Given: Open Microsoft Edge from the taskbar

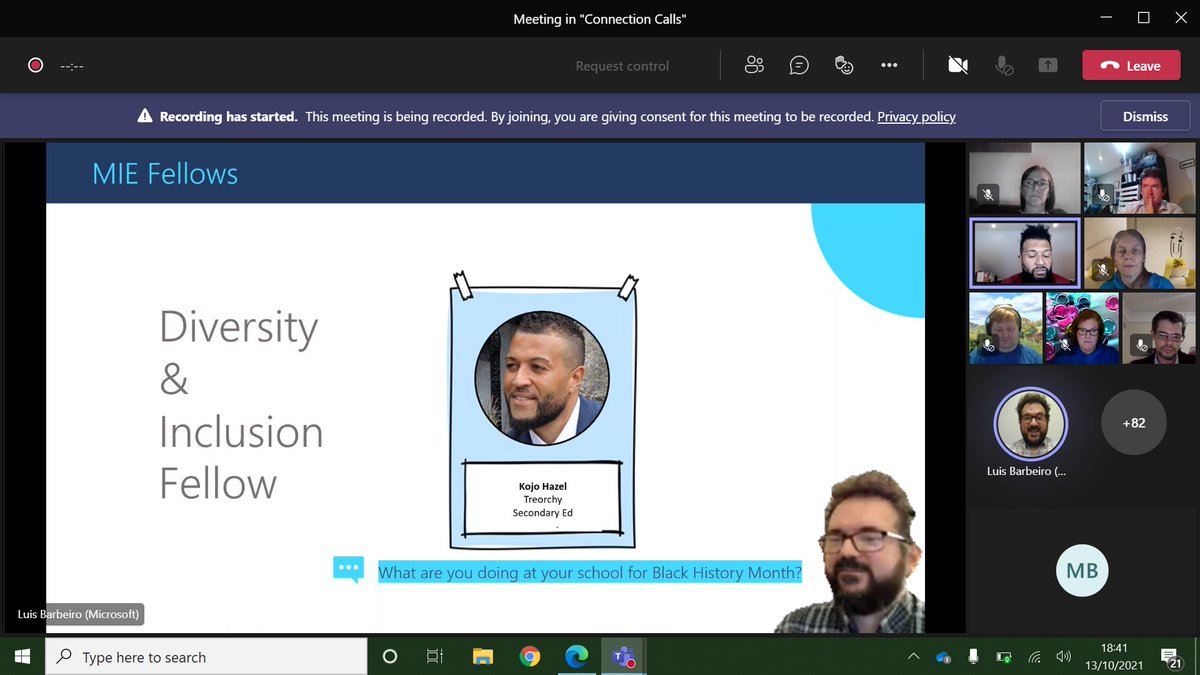Looking at the screenshot, I should (x=577, y=656).
